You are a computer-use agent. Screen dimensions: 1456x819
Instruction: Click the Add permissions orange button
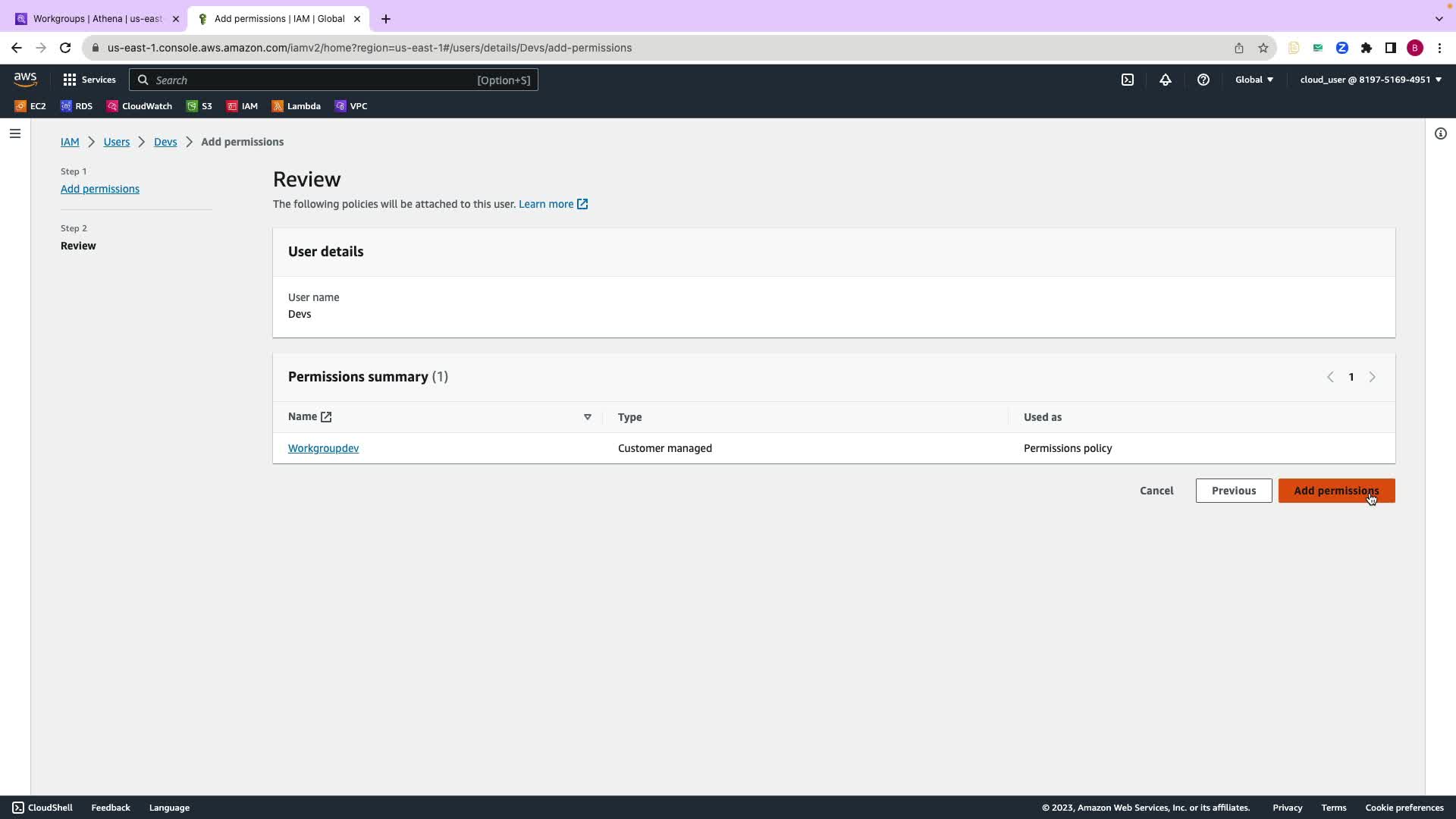tap(1336, 491)
